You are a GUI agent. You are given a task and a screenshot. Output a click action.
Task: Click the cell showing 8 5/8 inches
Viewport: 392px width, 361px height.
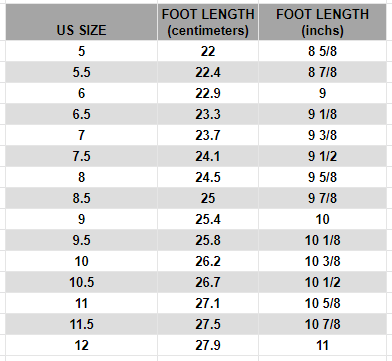pos(322,51)
